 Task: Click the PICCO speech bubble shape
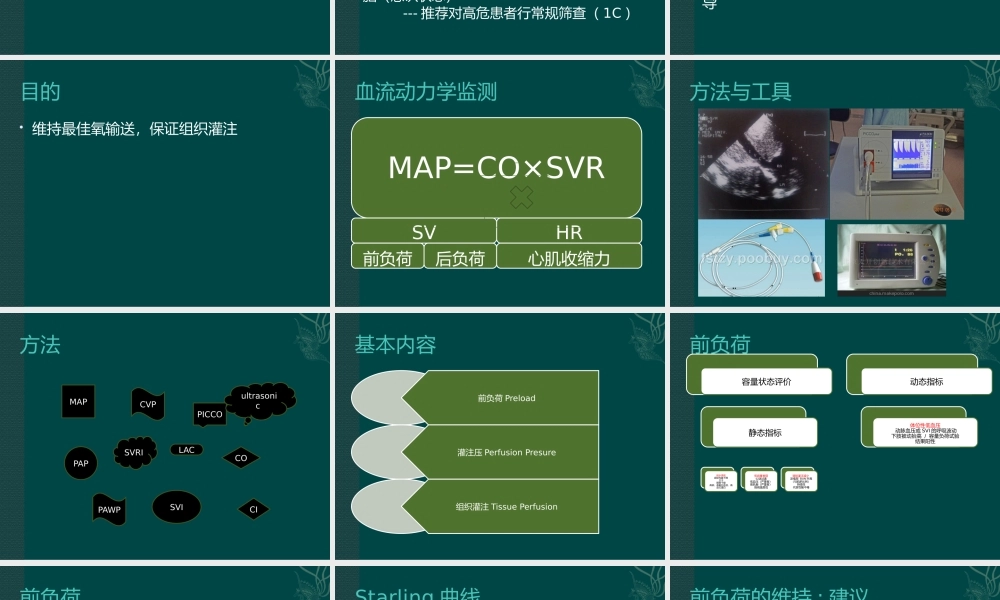pos(210,414)
